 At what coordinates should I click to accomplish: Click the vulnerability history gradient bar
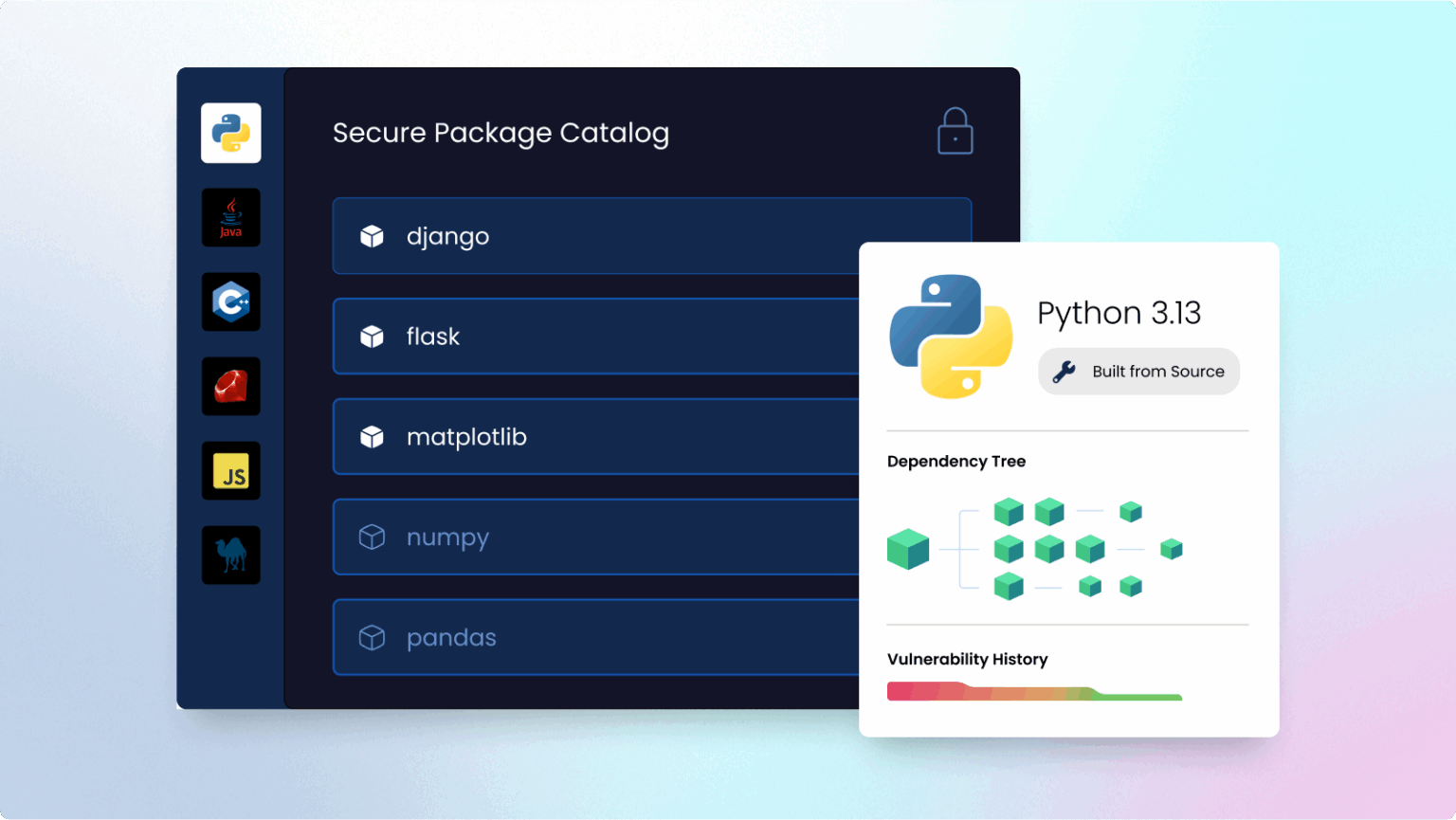tap(1033, 691)
